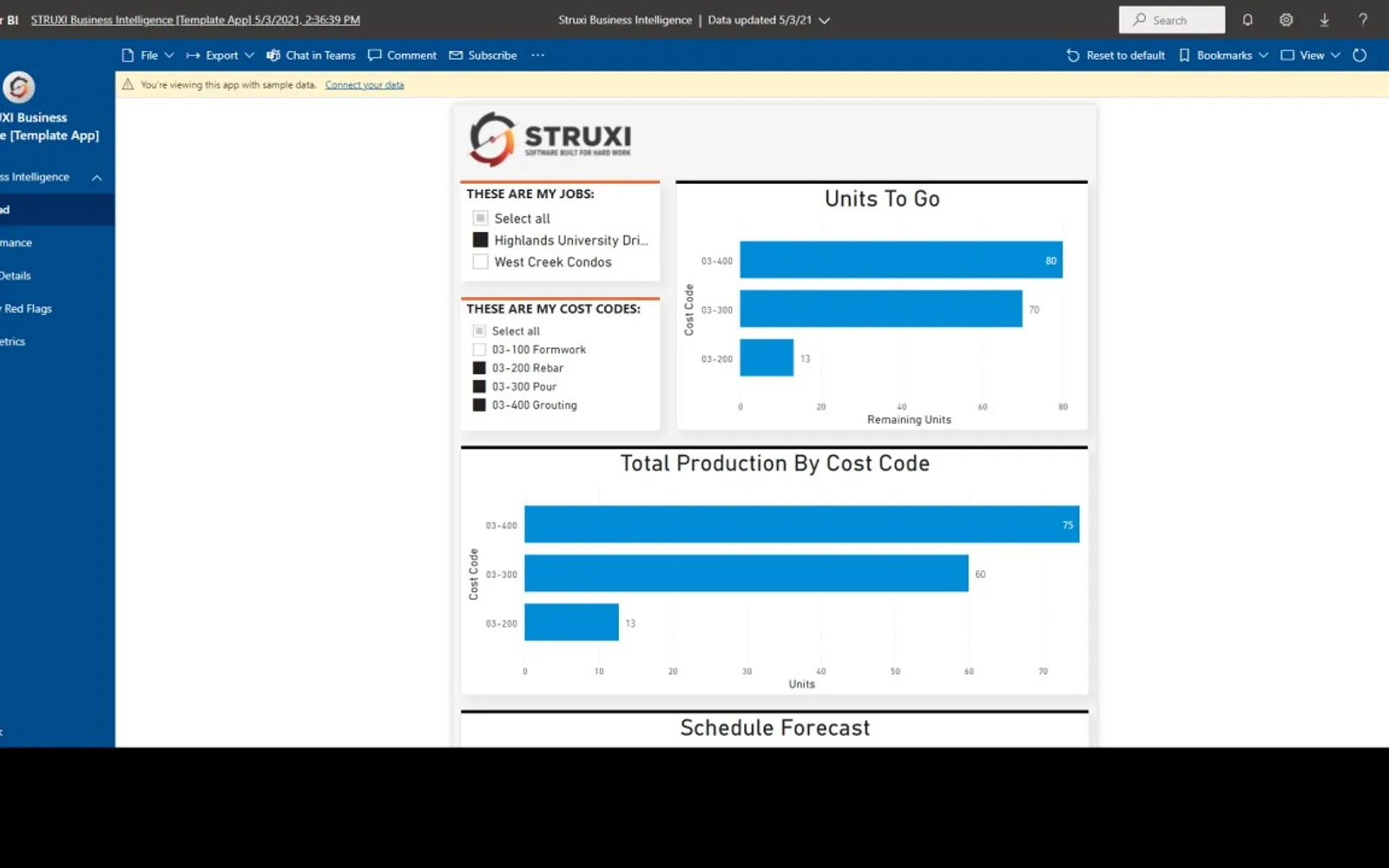The image size is (1389, 868).
Task: Open the View dropdown
Action: [x=1311, y=55]
